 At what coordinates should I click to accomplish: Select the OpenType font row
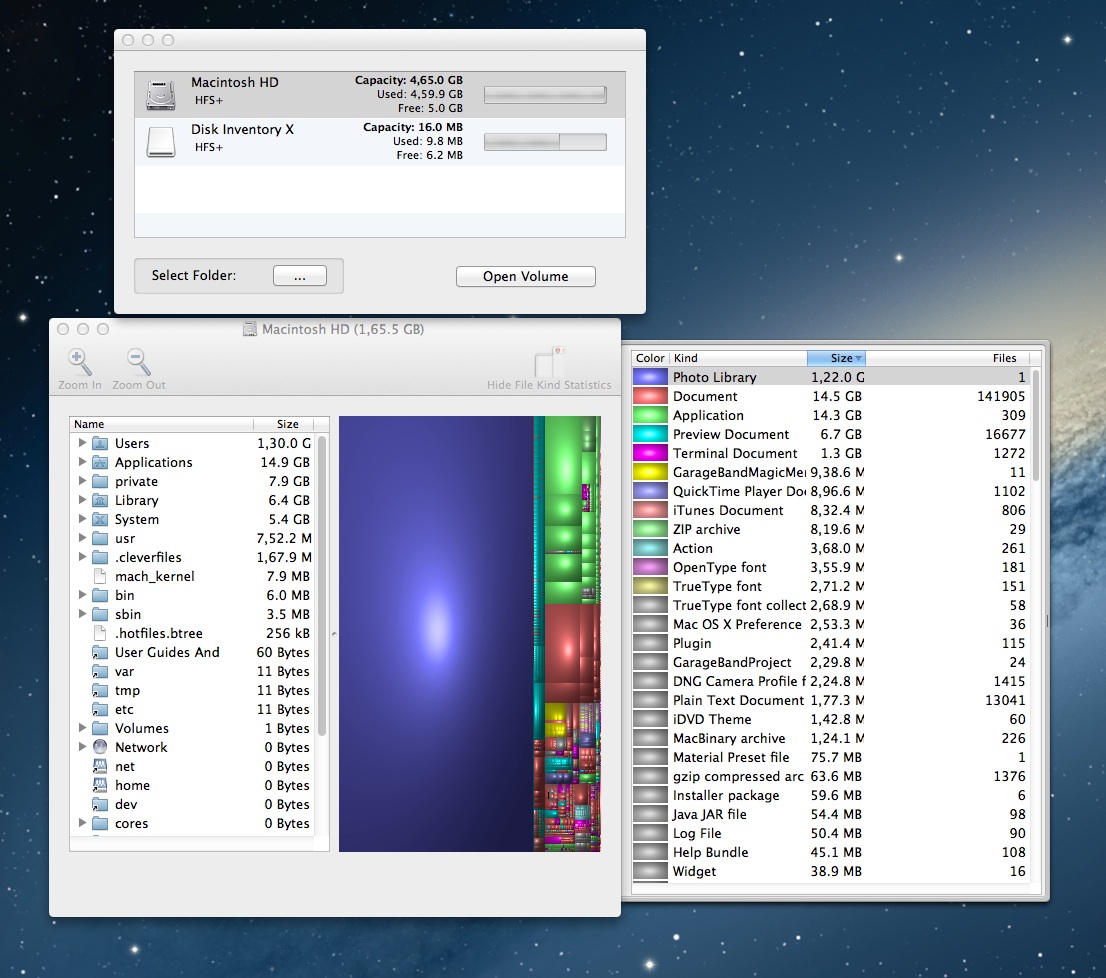(x=830, y=568)
